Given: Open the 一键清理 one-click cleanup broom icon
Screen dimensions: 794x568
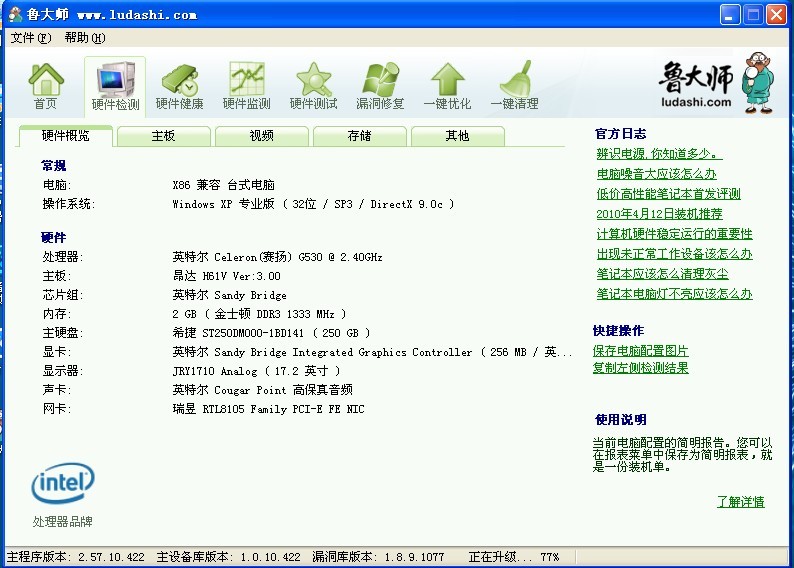Looking at the screenshot, I should [x=514, y=85].
